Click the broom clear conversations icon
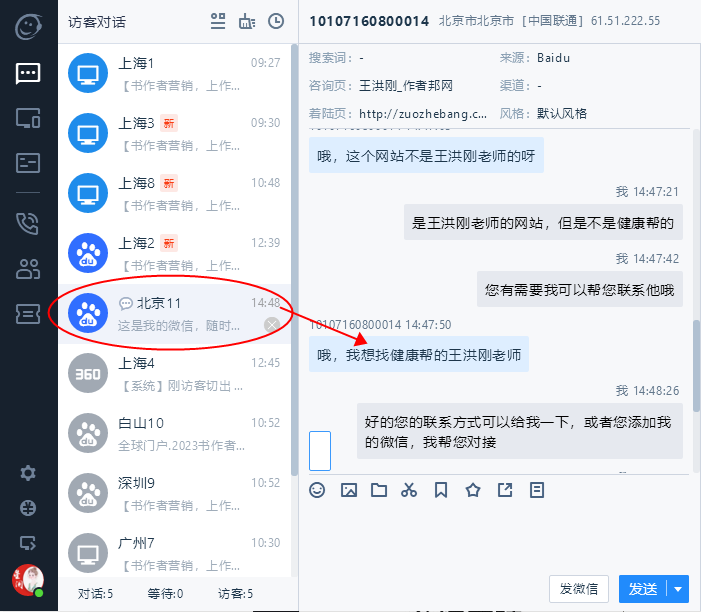The image size is (701, 612). pos(247,21)
